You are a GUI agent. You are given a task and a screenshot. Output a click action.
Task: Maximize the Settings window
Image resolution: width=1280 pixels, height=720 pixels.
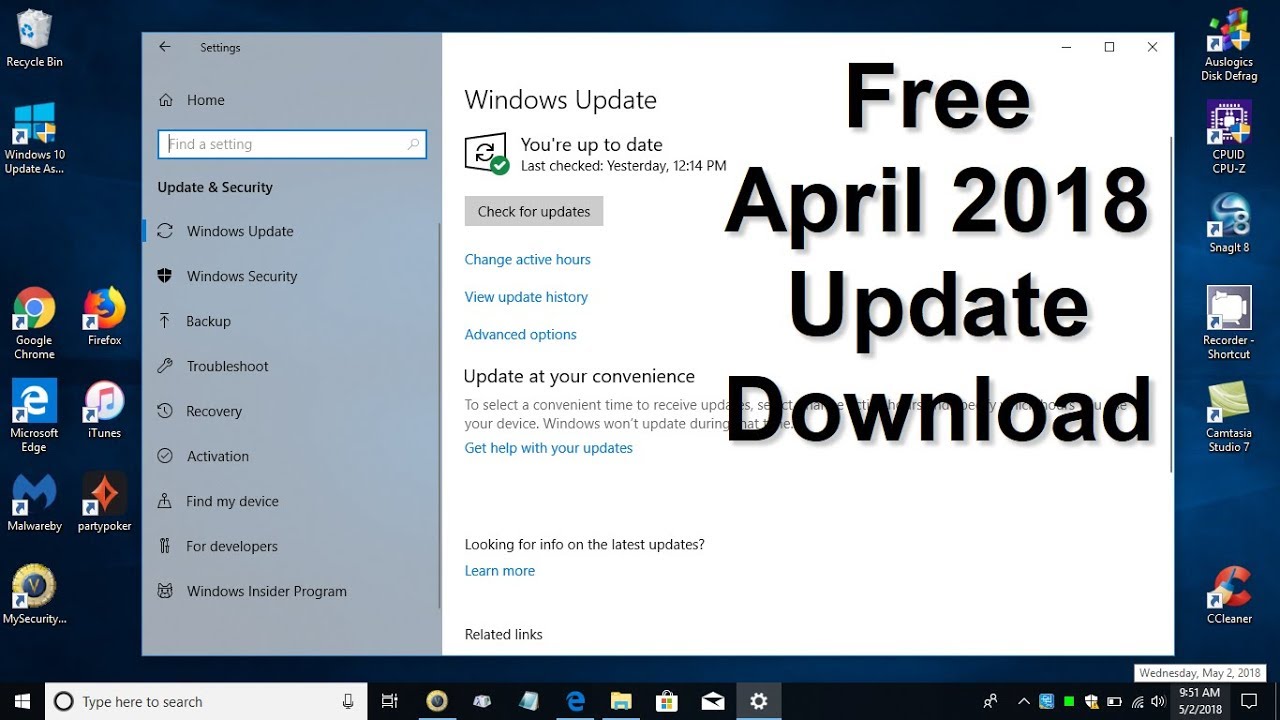[1109, 47]
